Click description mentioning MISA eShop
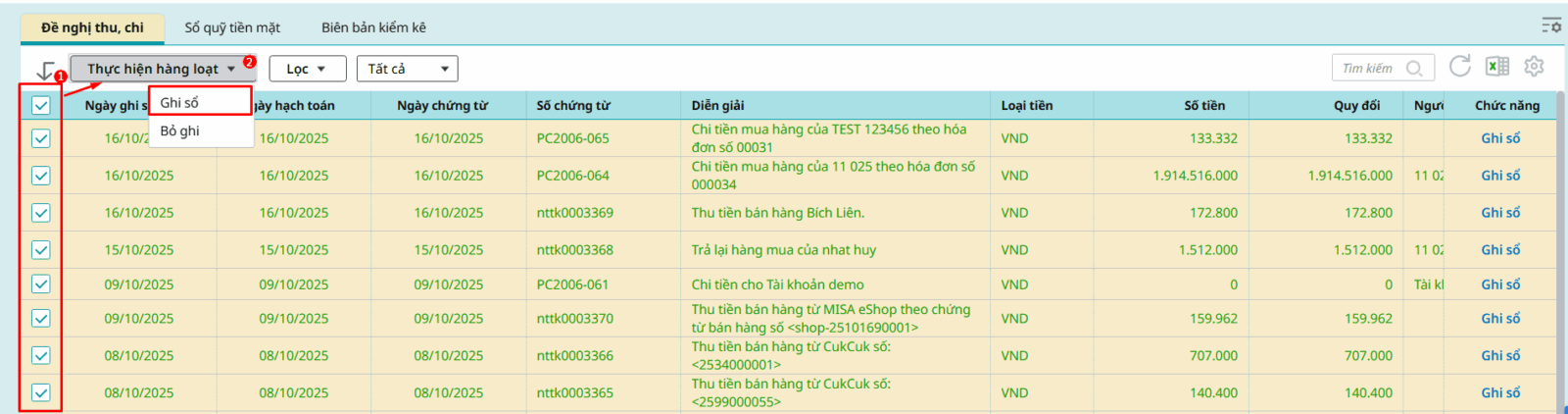 coord(831,319)
